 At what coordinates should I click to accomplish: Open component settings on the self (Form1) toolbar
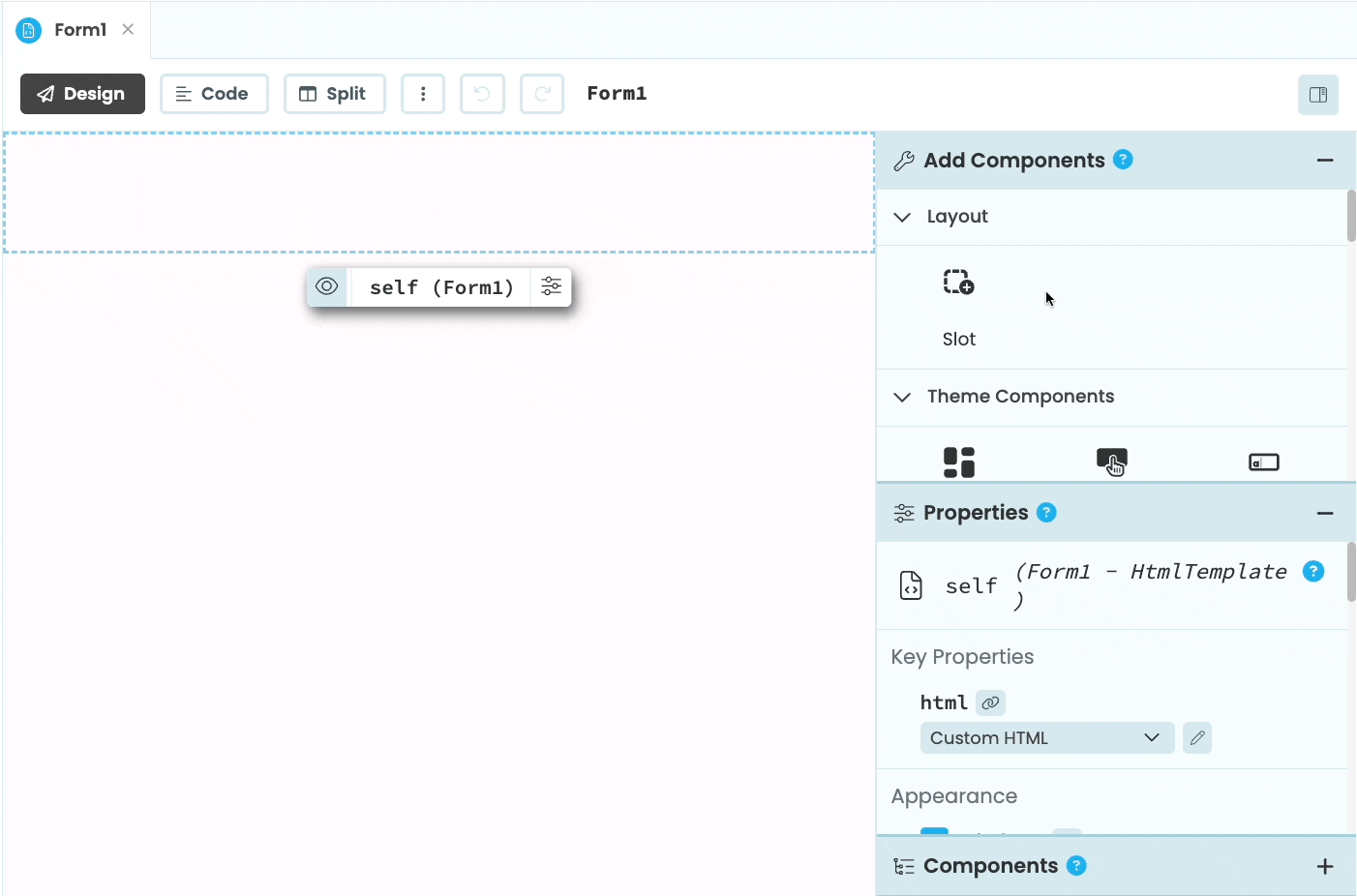(x=551, y=286)
